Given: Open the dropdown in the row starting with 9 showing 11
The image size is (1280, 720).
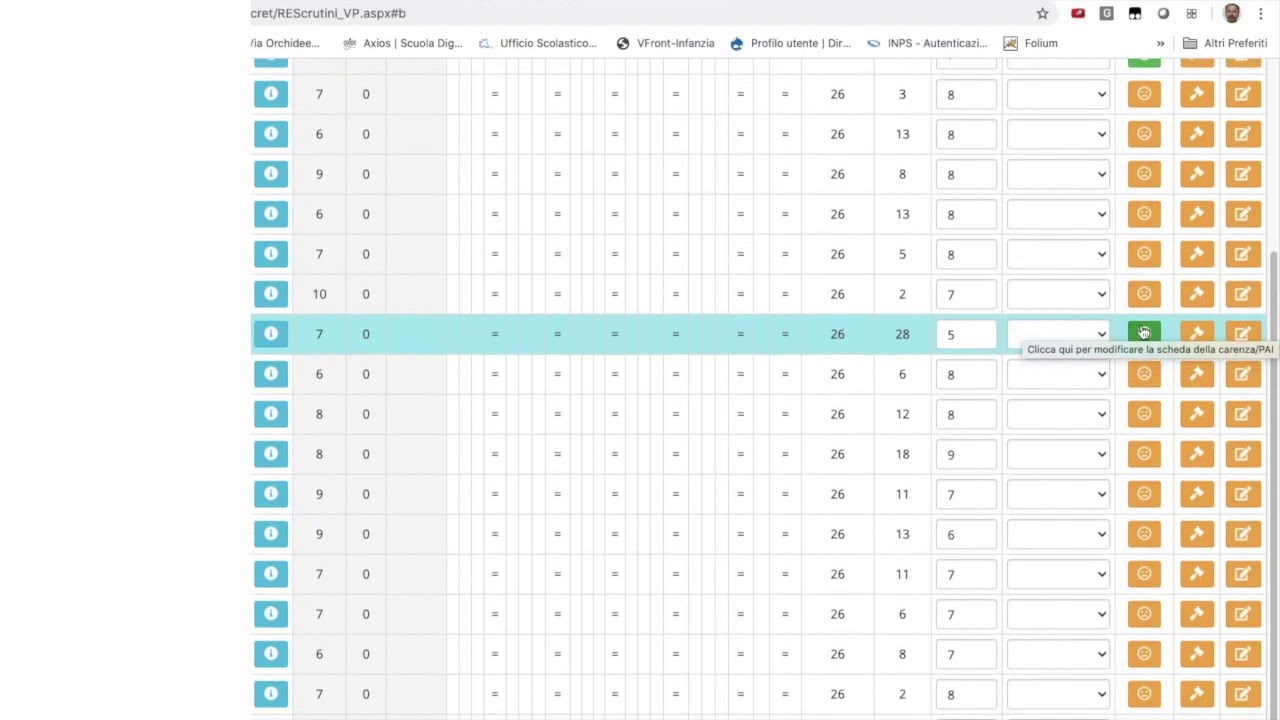Looking at the screenshot, I should (x=1058, y=494).
